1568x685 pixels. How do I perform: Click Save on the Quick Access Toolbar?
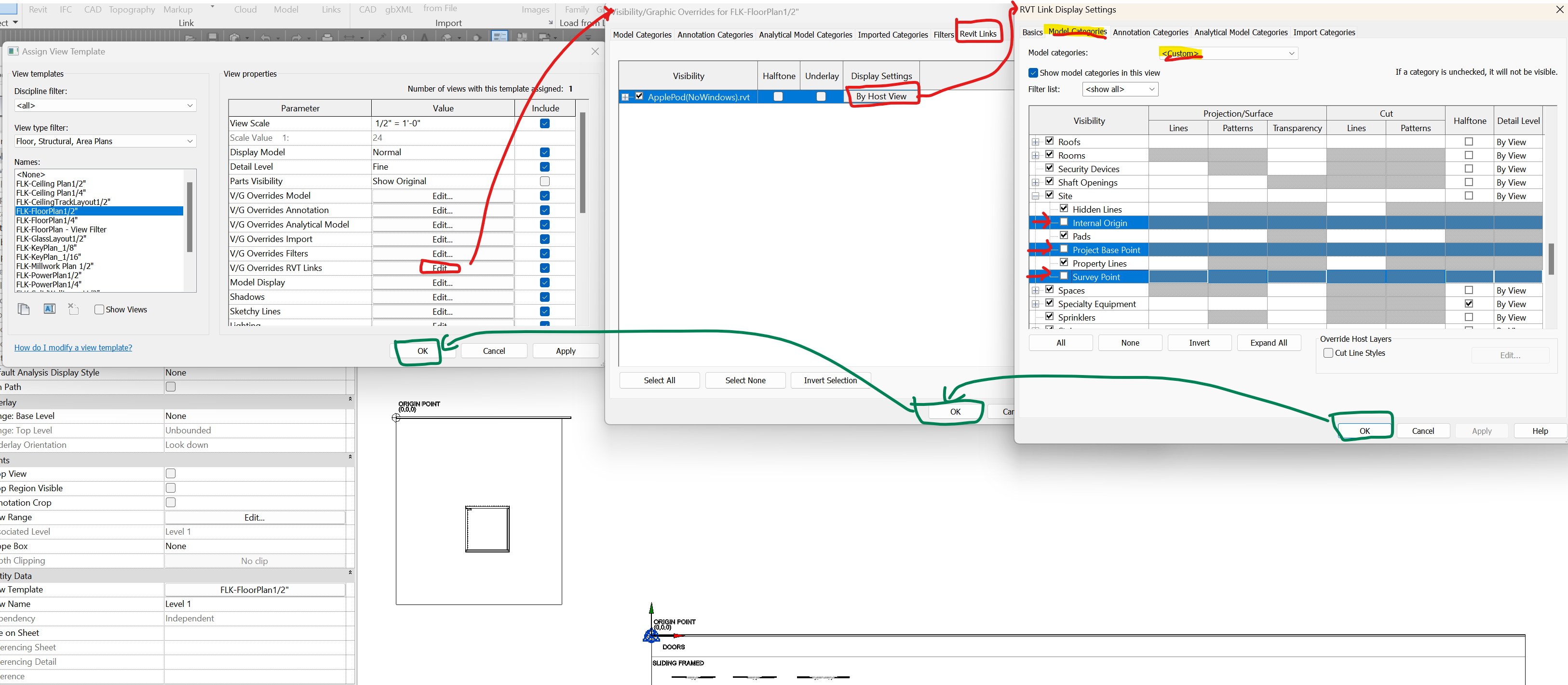click(213, 37)
